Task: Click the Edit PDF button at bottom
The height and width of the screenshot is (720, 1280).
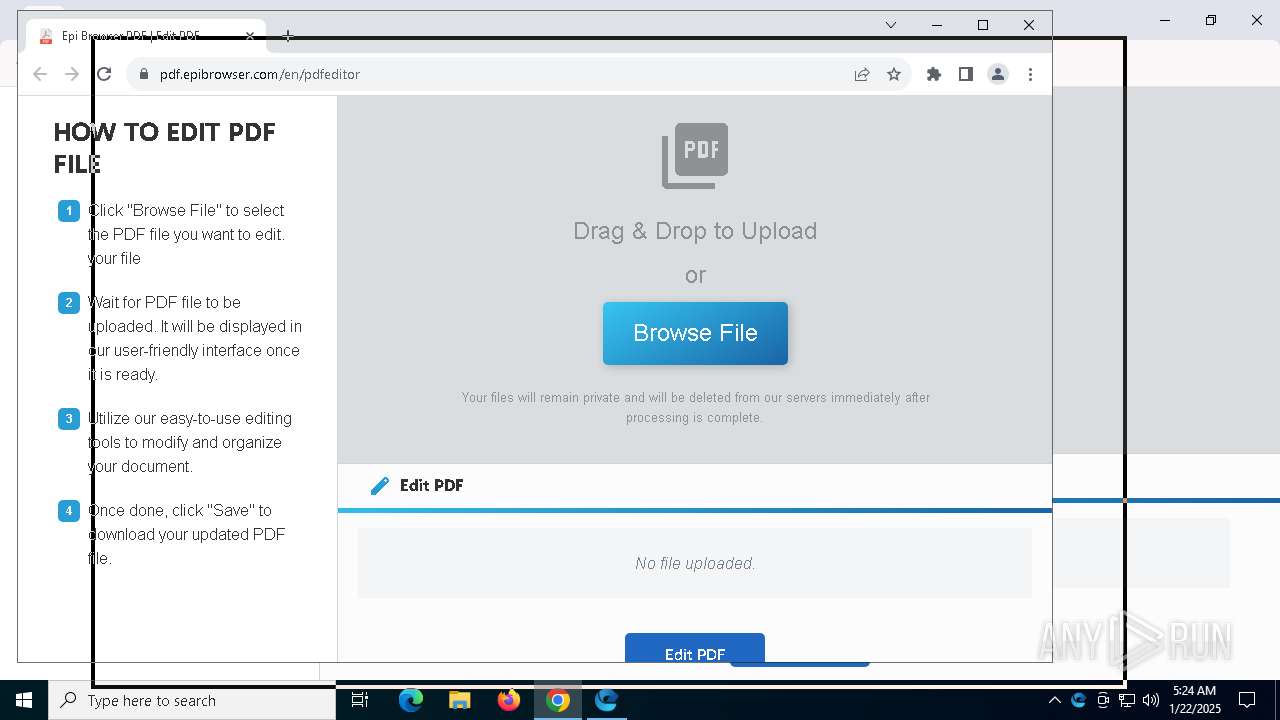Action: click(x=695, y=648)
